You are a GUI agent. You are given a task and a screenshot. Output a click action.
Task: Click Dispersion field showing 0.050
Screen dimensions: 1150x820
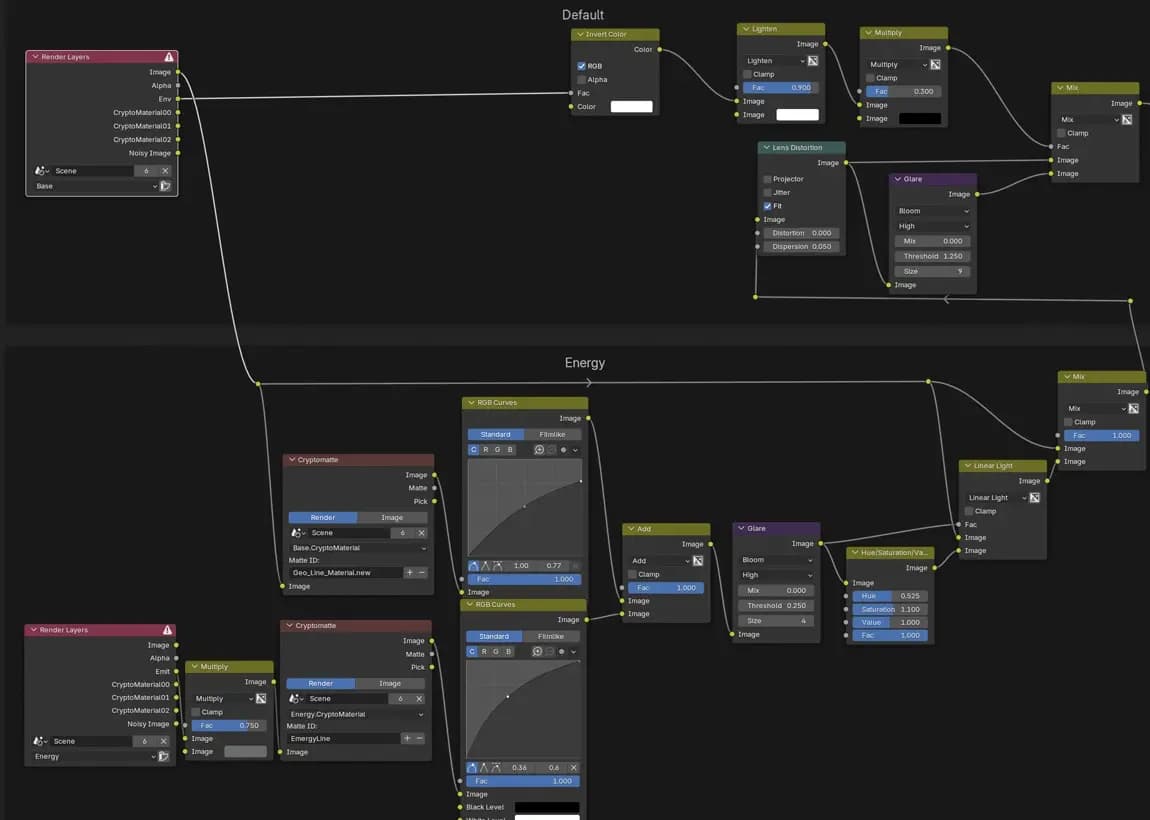[x=802, y=246]
